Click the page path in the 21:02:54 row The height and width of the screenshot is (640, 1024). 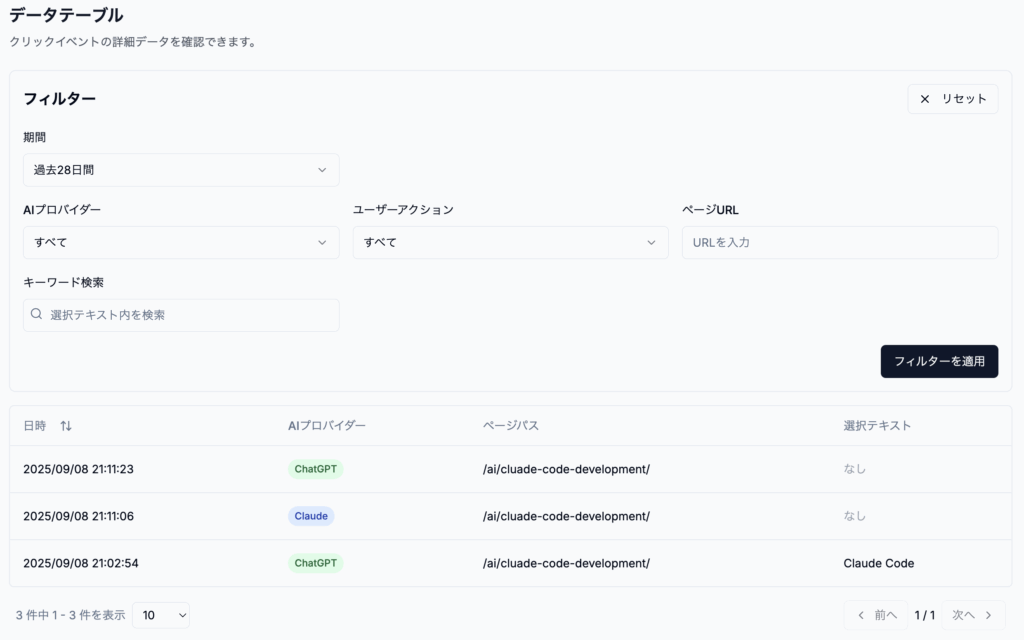click(566, 563)
